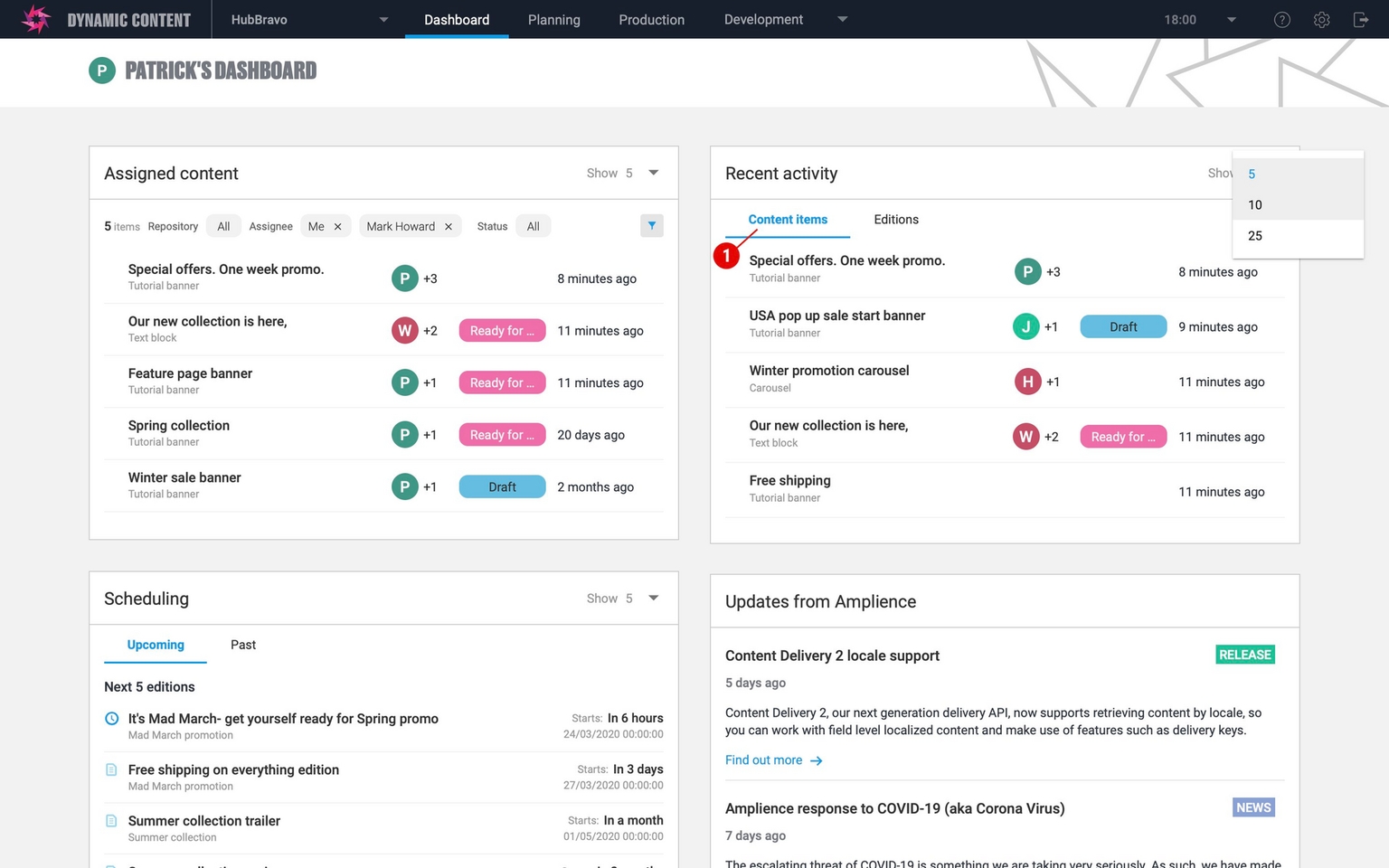Open the Assigned content Show count dropdown
The width and height of the screenshot is (1389, 868).
(653, 173)
